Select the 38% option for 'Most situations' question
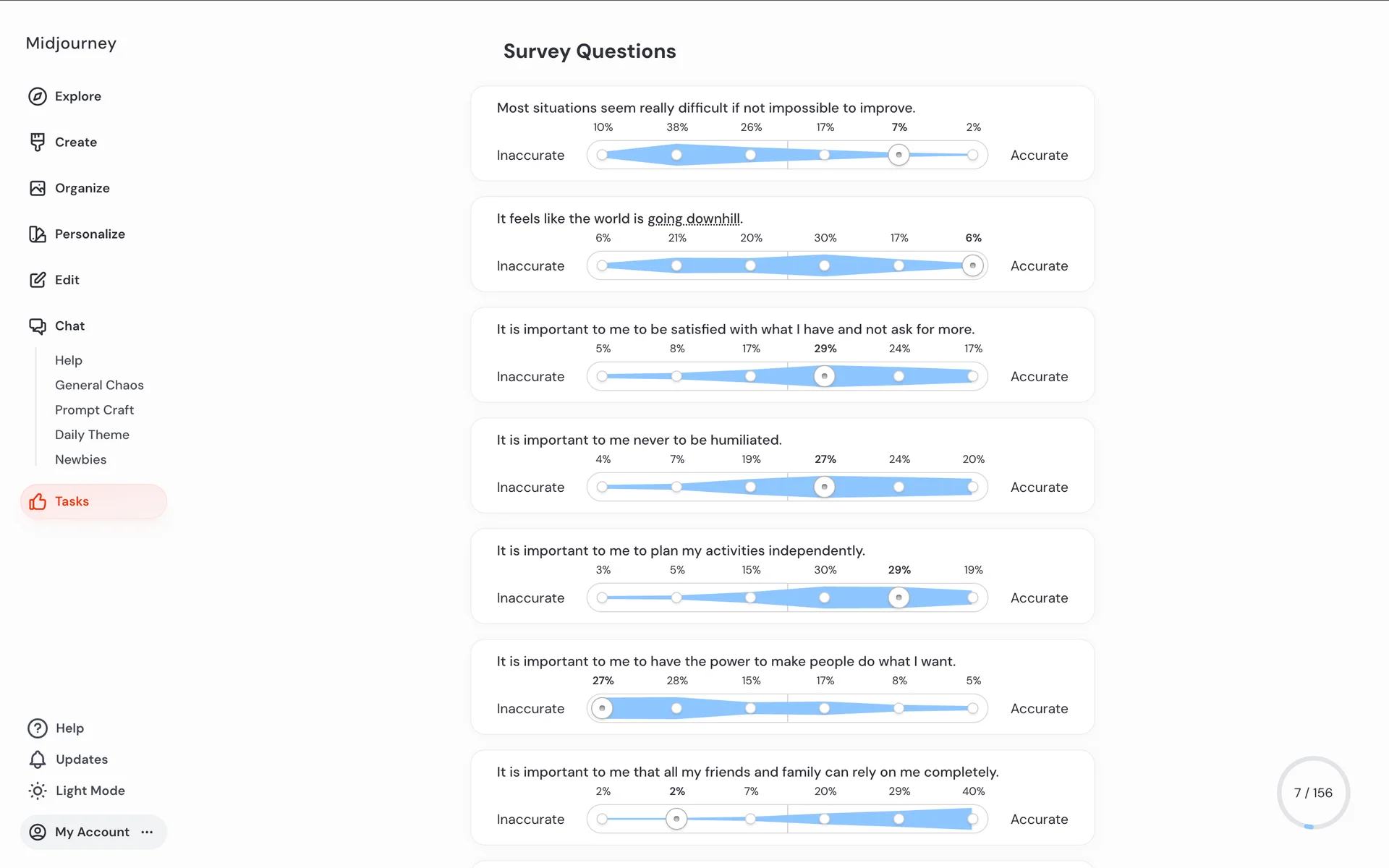Screen dimensions: 1389x868 [676, 155]
